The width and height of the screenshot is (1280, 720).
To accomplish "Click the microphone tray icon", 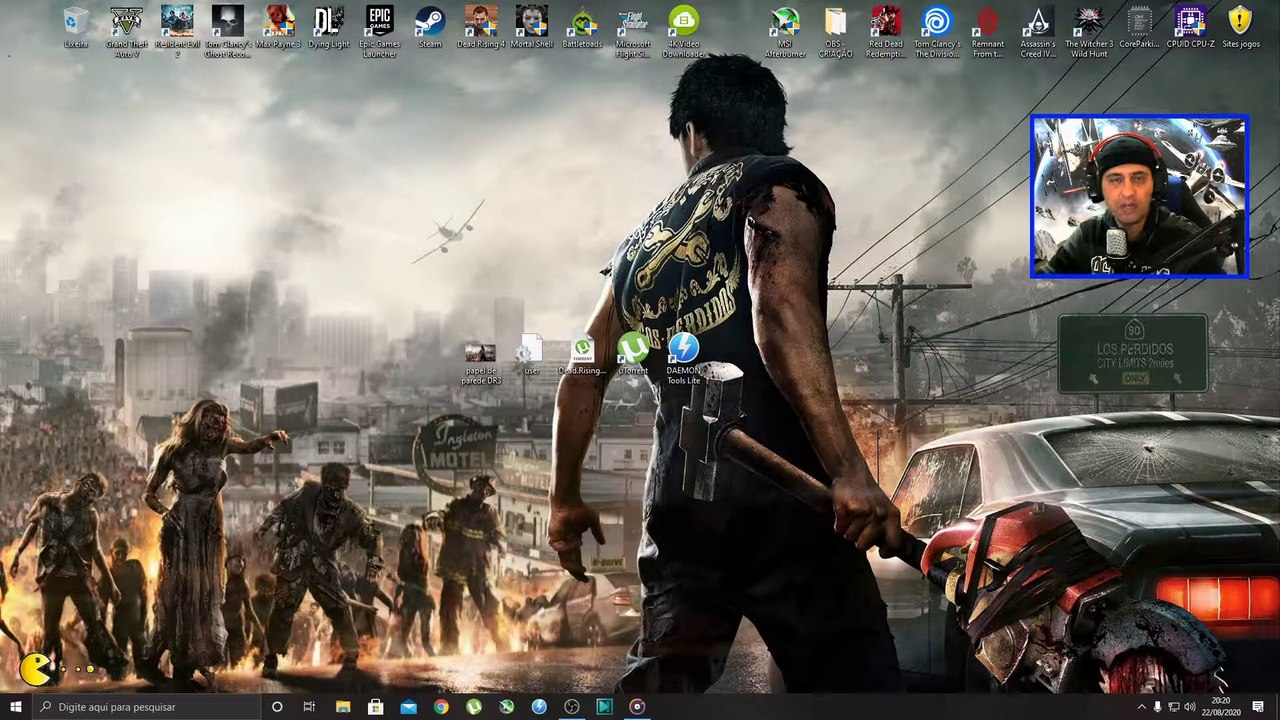I will coord(1158,707).
